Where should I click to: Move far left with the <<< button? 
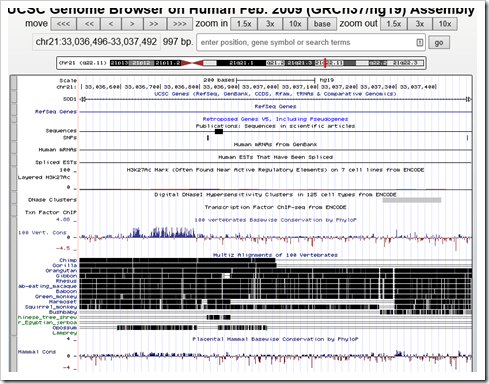[63, 24]
